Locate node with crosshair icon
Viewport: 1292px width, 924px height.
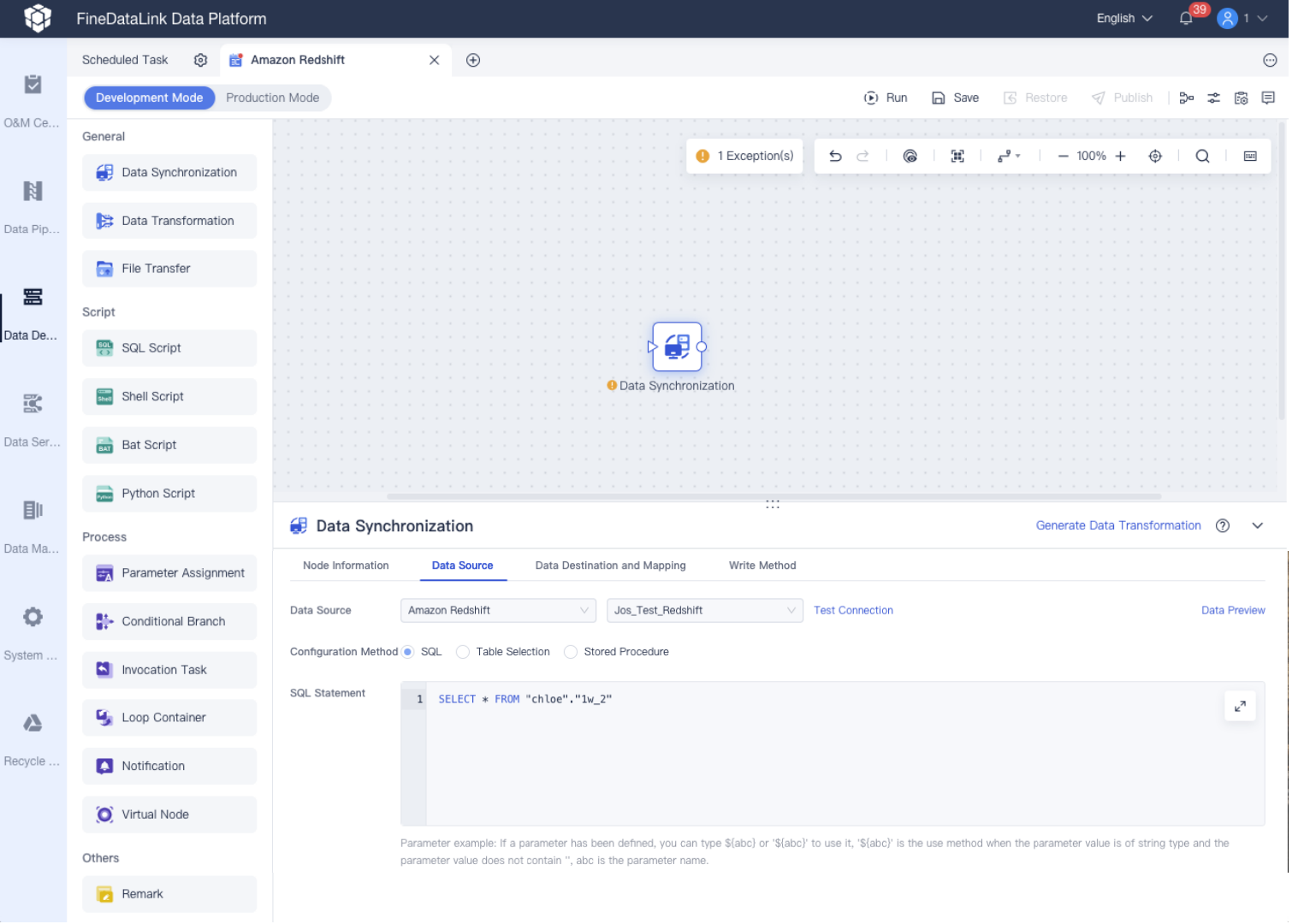[x=1155, y=156]
